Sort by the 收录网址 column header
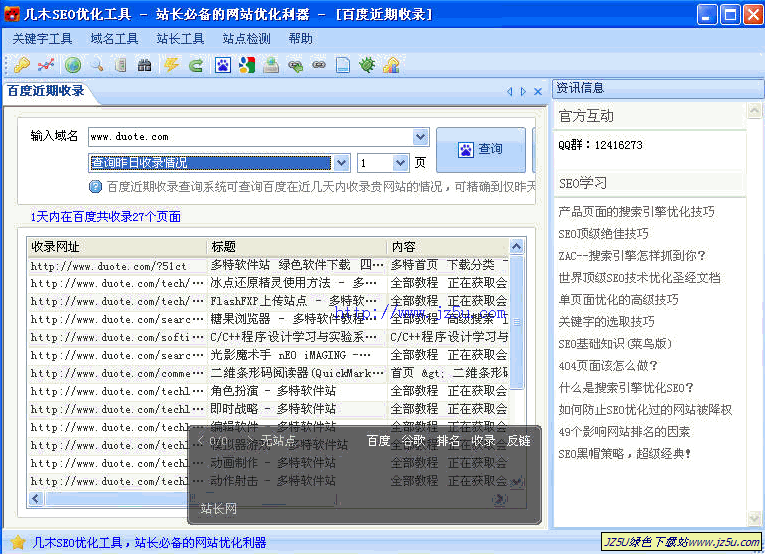This screenshot has width=765, height=554. pyautogui.click(x=118, y=247)
